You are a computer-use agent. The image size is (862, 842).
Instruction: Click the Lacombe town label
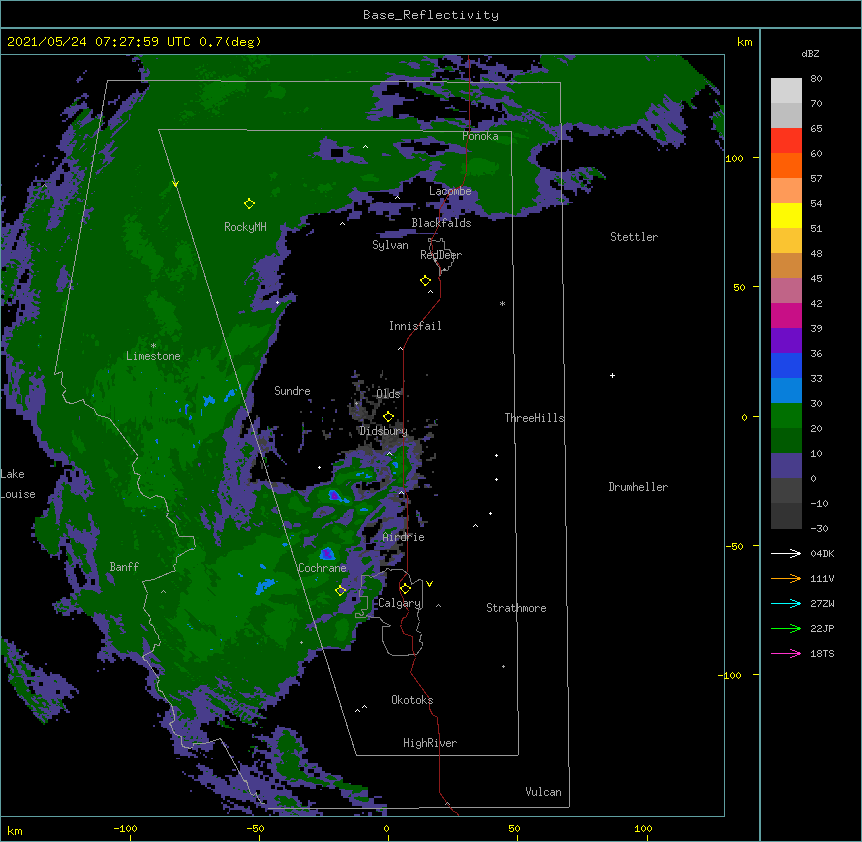click(x=450, y=191)
